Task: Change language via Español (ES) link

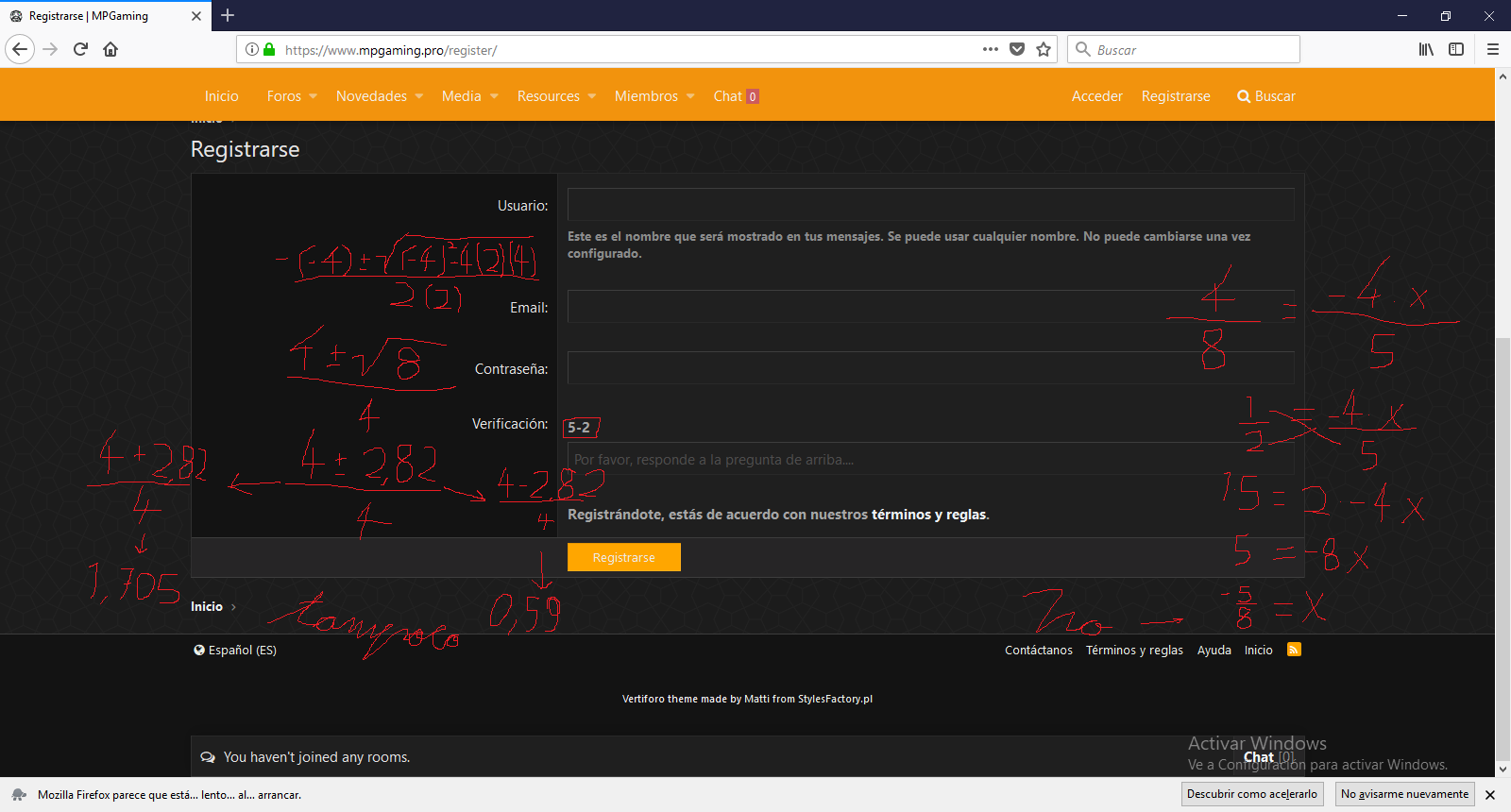Action: click(235, 650)
